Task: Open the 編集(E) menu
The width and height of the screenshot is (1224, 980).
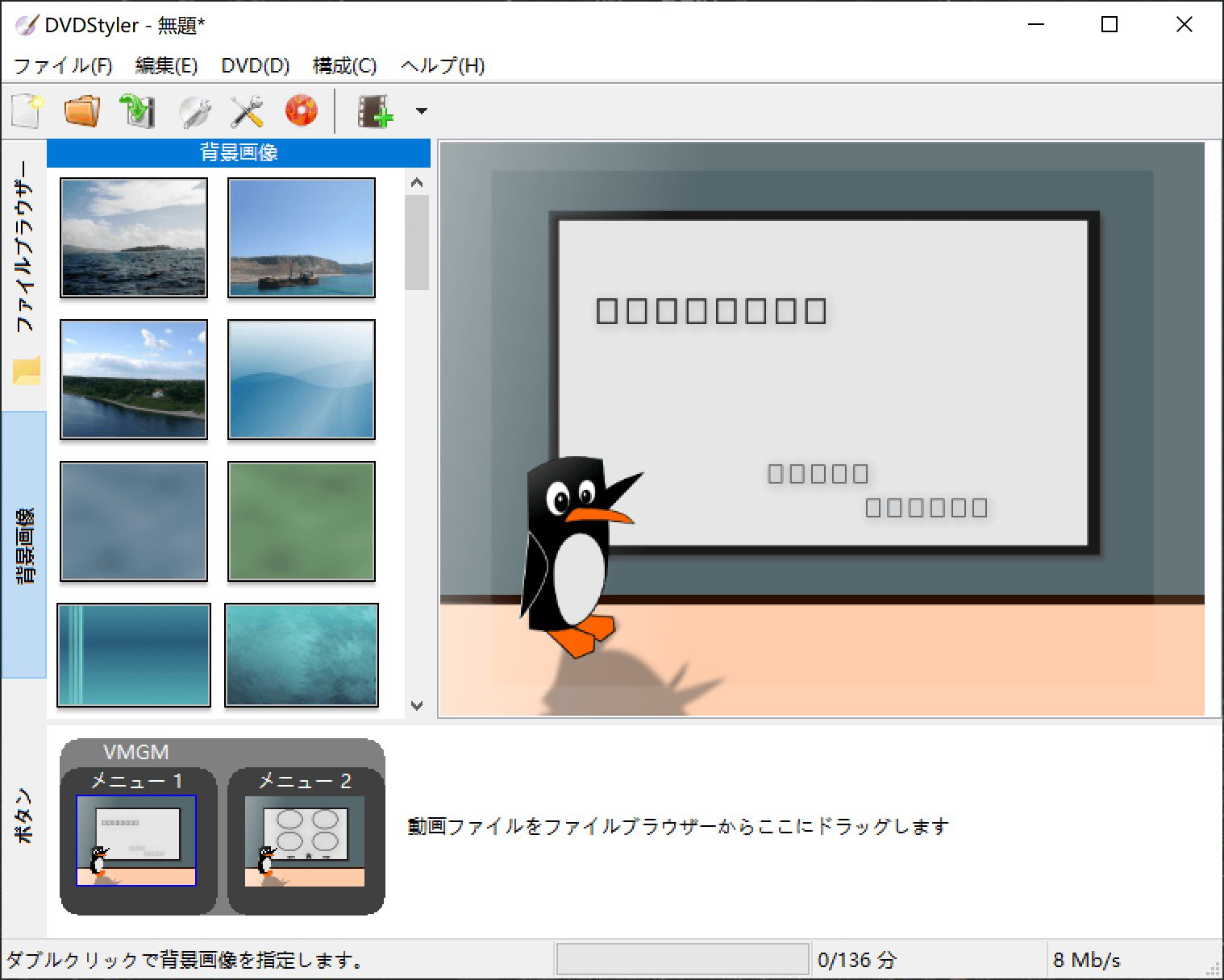Action: (166, 66)
